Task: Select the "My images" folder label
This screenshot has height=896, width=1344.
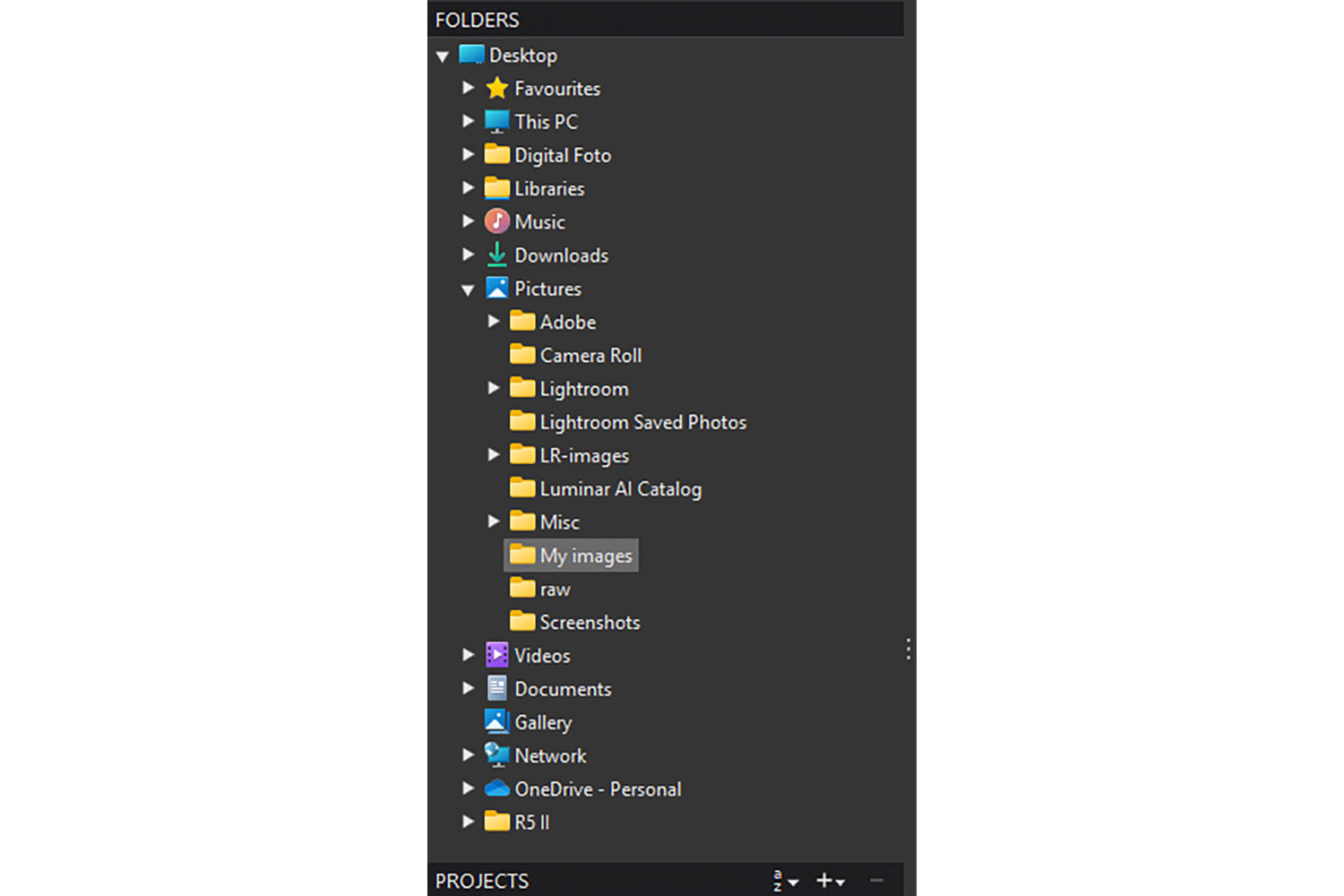Action: click(x=586, y=556)
